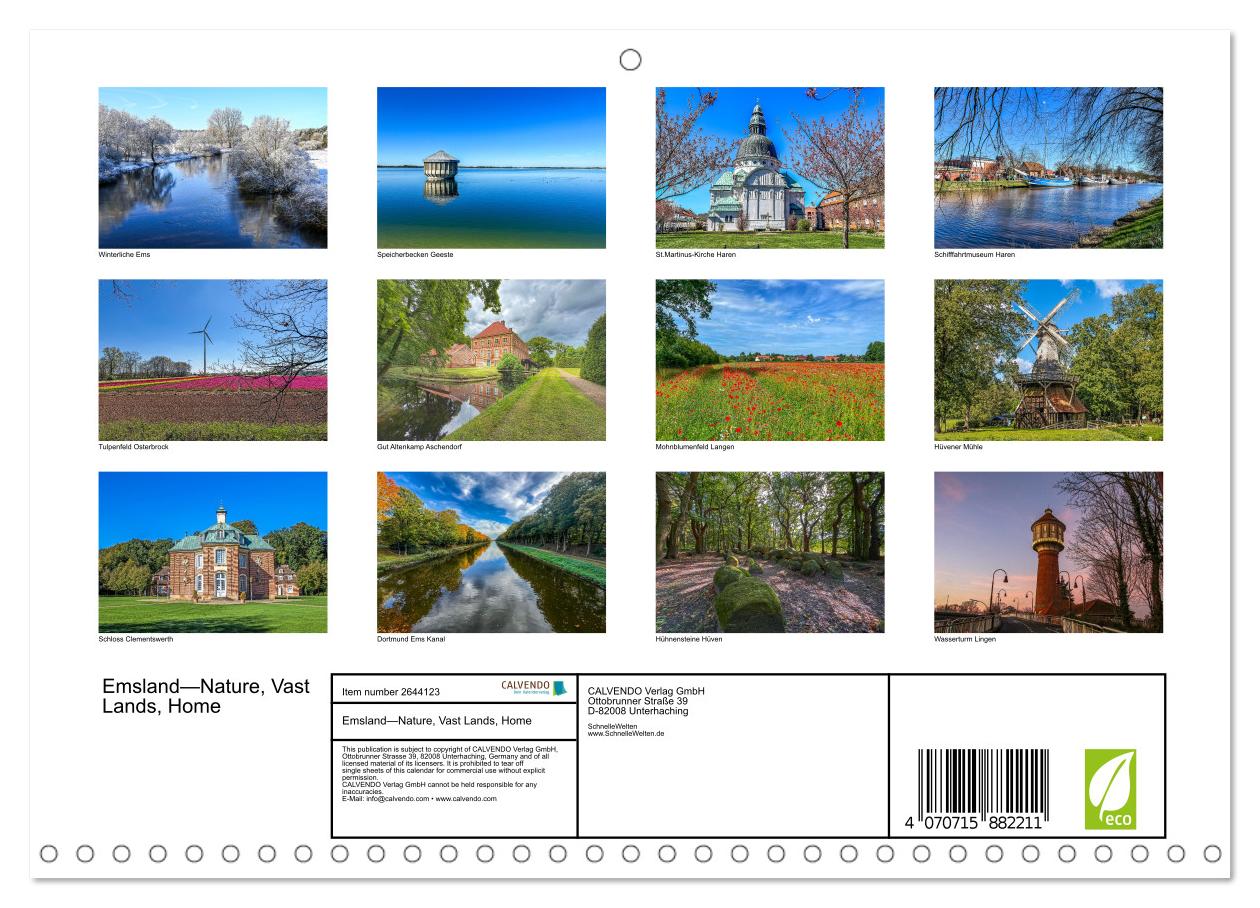Viewport: 1260px width, 908px height.
Task: Click the caption 'Dortmund Ems Kanal'
Action: point(411,639)
